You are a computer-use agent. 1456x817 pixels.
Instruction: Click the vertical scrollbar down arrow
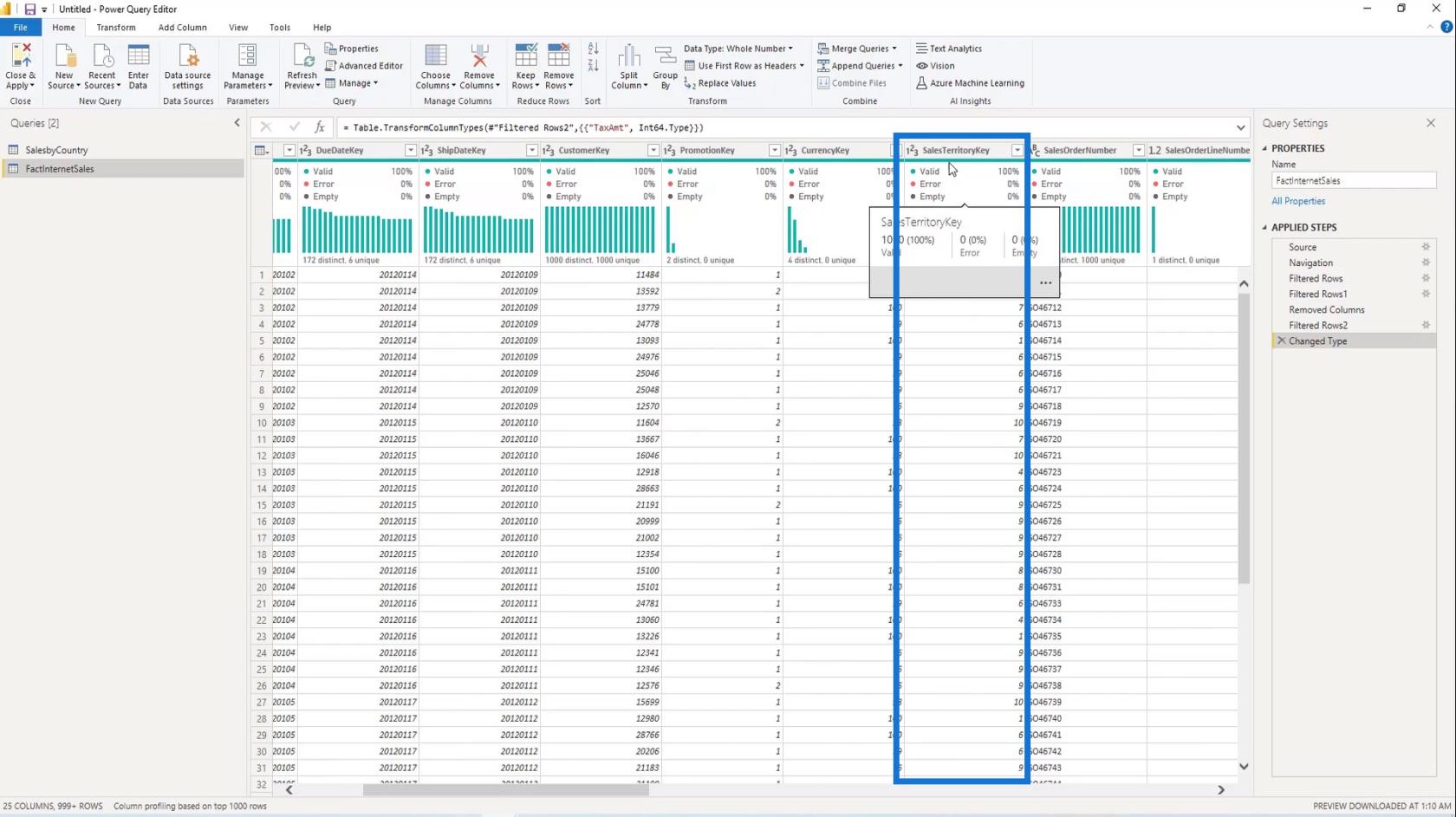[x=1244, y=766]
